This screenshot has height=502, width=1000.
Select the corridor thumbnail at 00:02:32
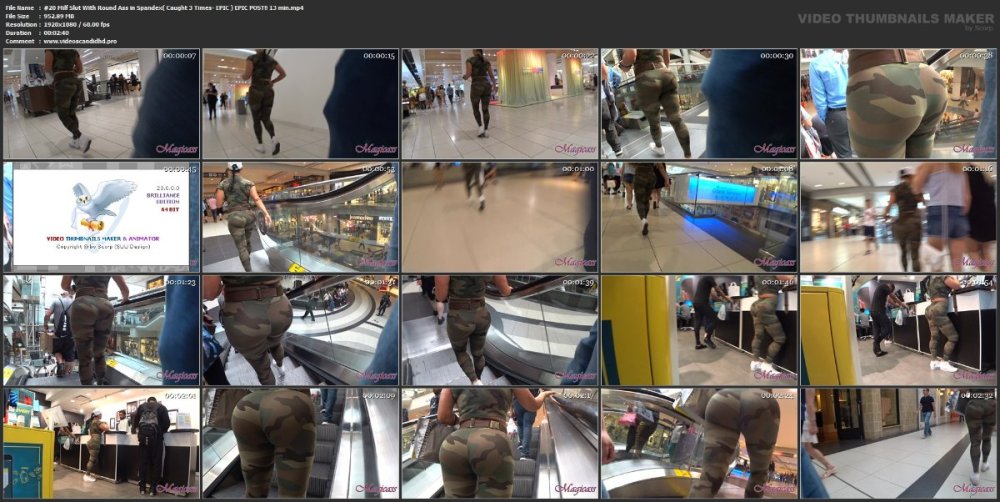898,443
